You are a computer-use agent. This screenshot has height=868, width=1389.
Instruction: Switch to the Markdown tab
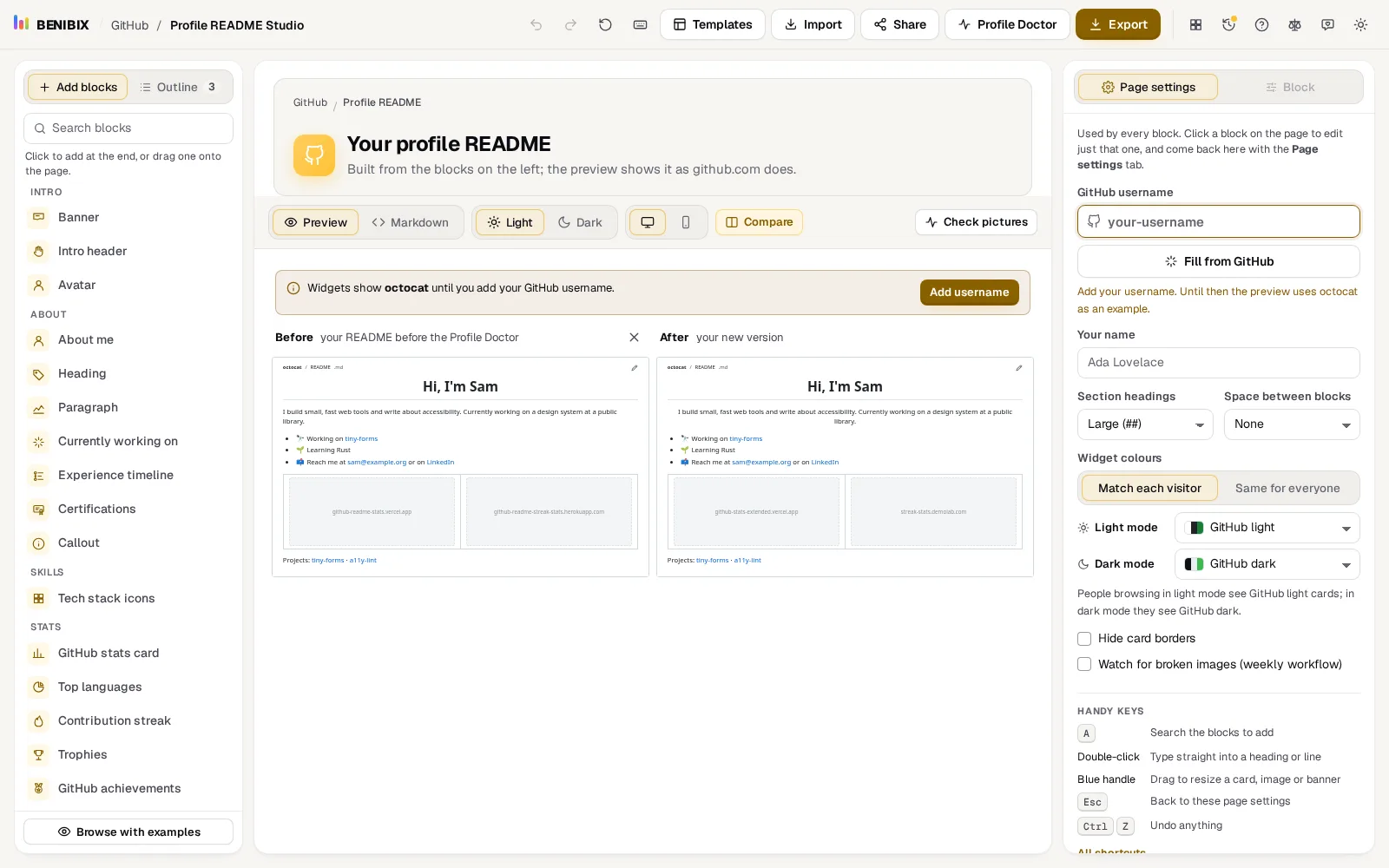pyautogui.click(x=410, y=222)
